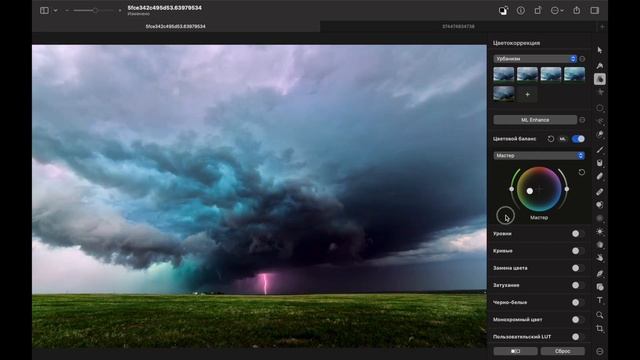Enable the Уровни adjustment switch
Screen dimensions: 640x360
click(x=578, y=233)
